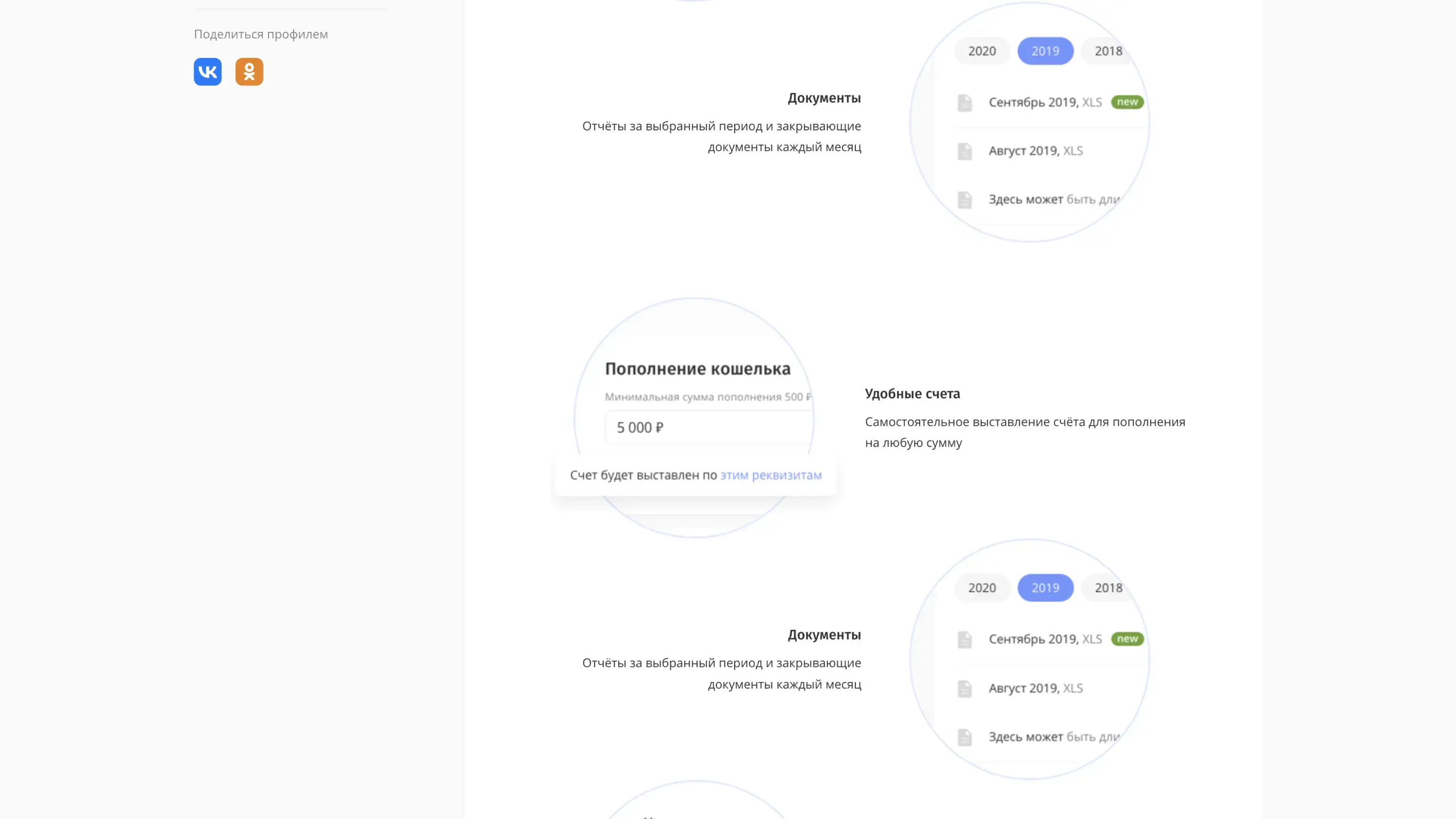Click green 'new' badge in second Документы preview
The height and width of the screenshot is (819, 1456).
click(1127, 639)
